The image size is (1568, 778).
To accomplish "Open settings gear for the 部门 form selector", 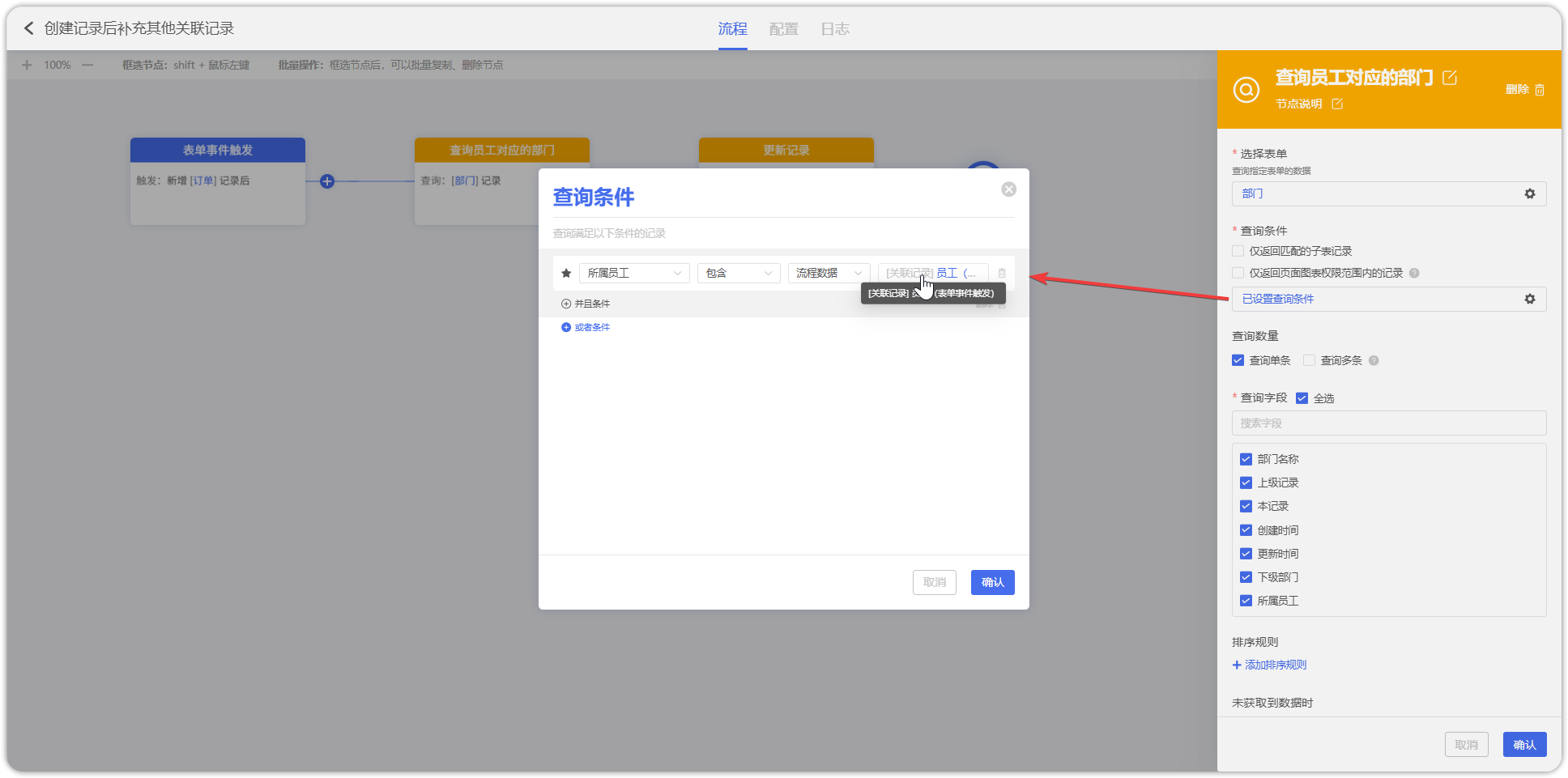I will point(1529,194).
